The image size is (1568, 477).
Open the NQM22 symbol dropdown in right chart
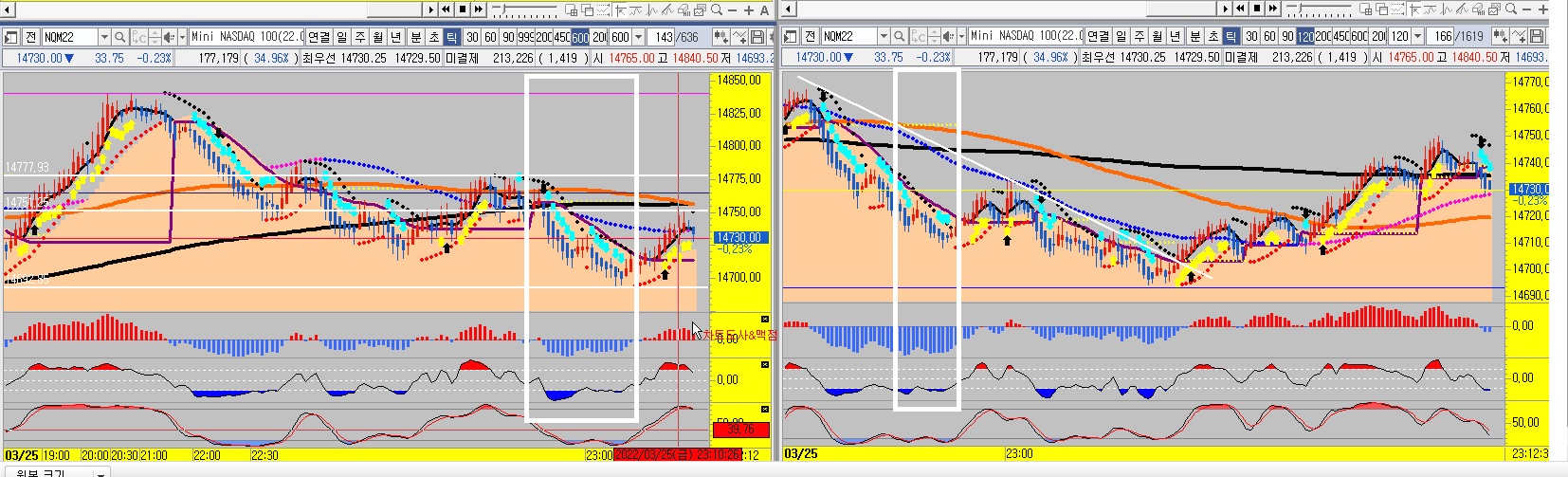coord(884,37)
